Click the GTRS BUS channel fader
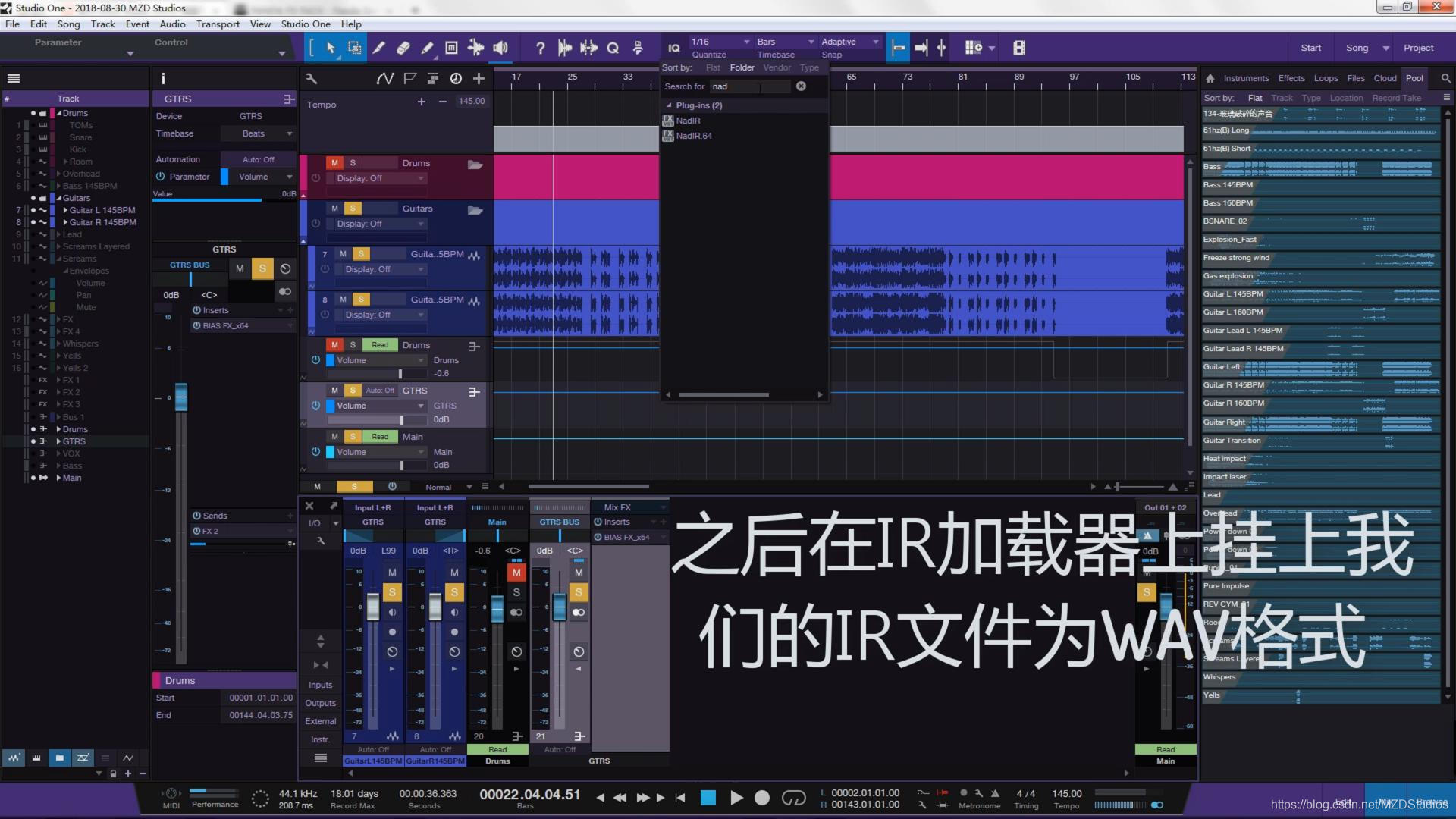Screen dimensions: 1456x819 559,607
